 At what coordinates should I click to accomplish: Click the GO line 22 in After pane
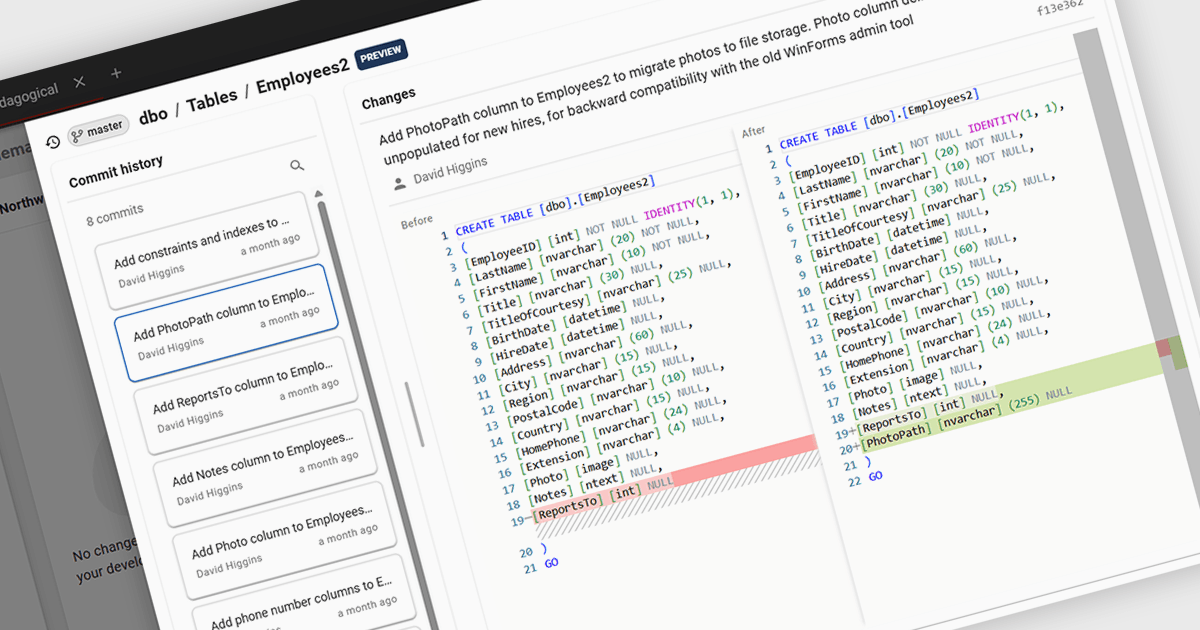pos(875,477)
